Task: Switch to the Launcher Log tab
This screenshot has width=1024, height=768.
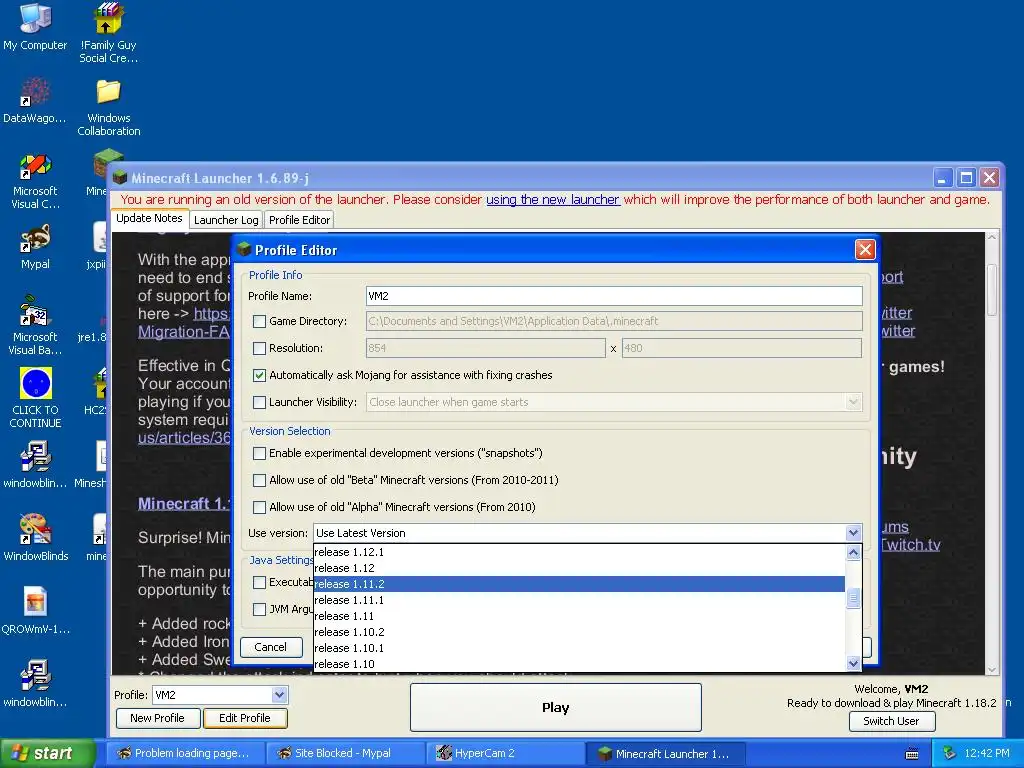Action: (x=226, y=220)
